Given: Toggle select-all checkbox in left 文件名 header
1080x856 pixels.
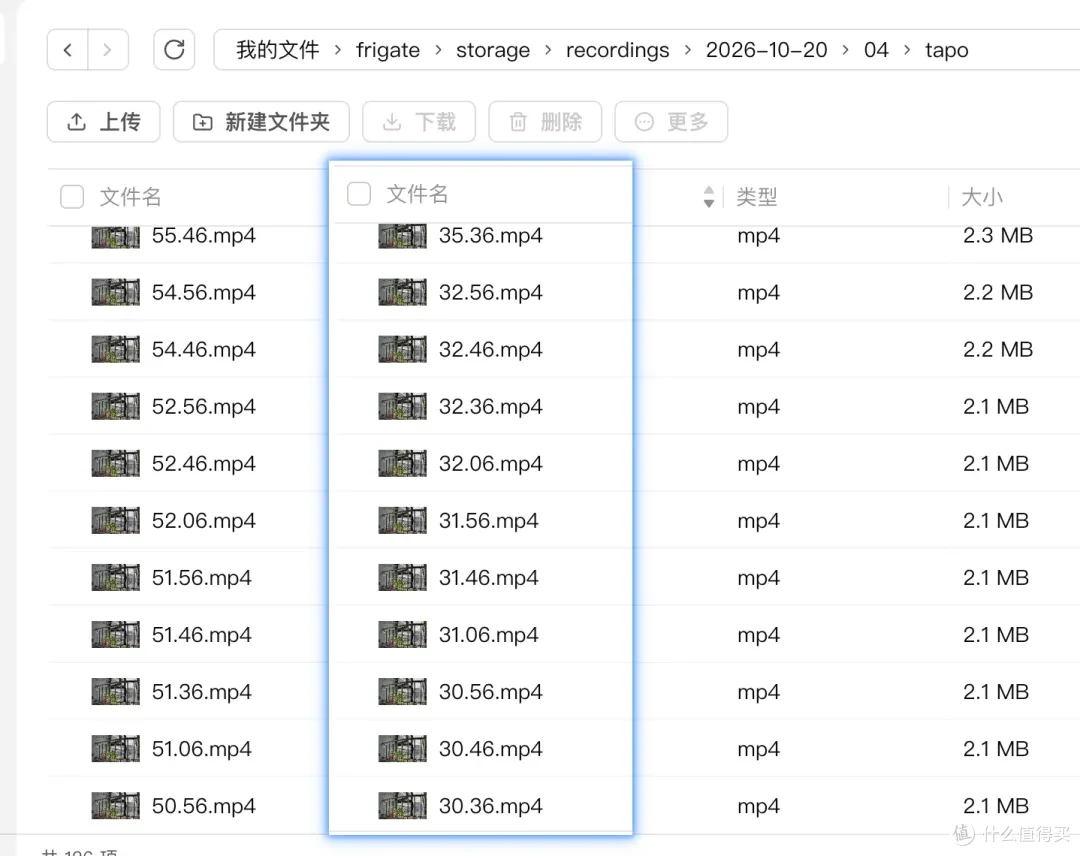Looking at the screenshot, I should (72, 196).
